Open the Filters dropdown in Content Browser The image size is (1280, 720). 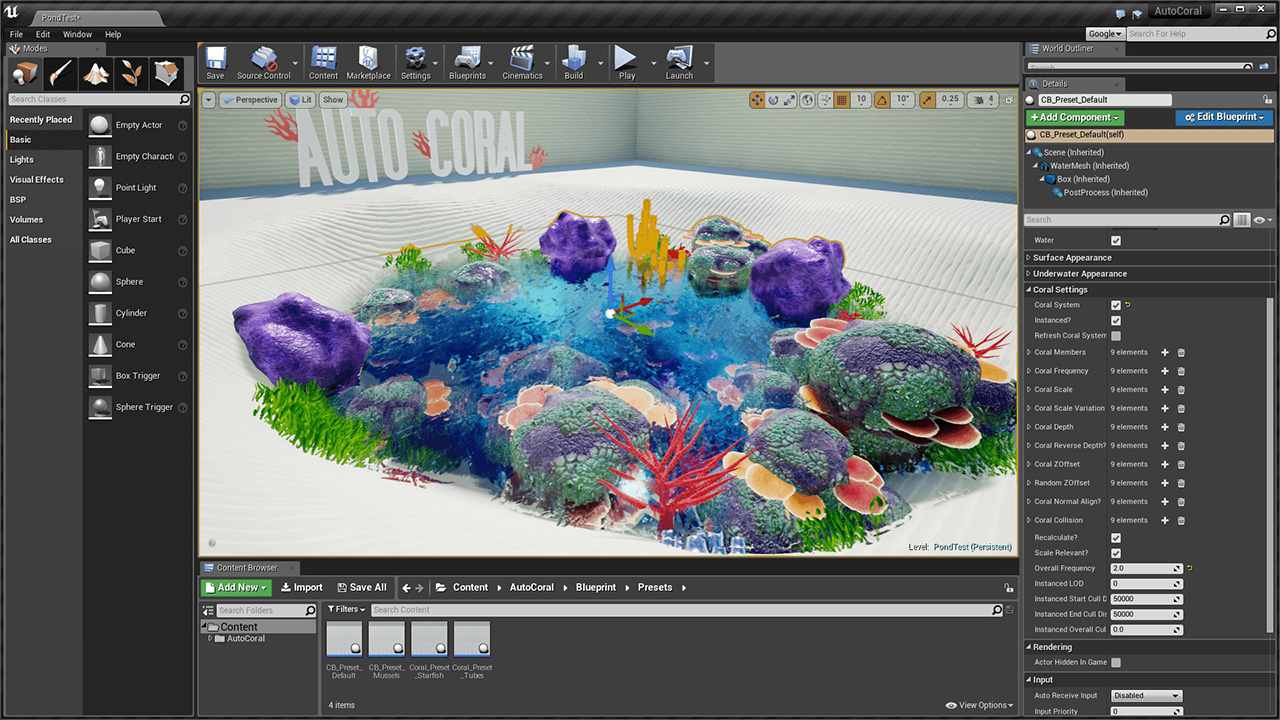[347, 609]
